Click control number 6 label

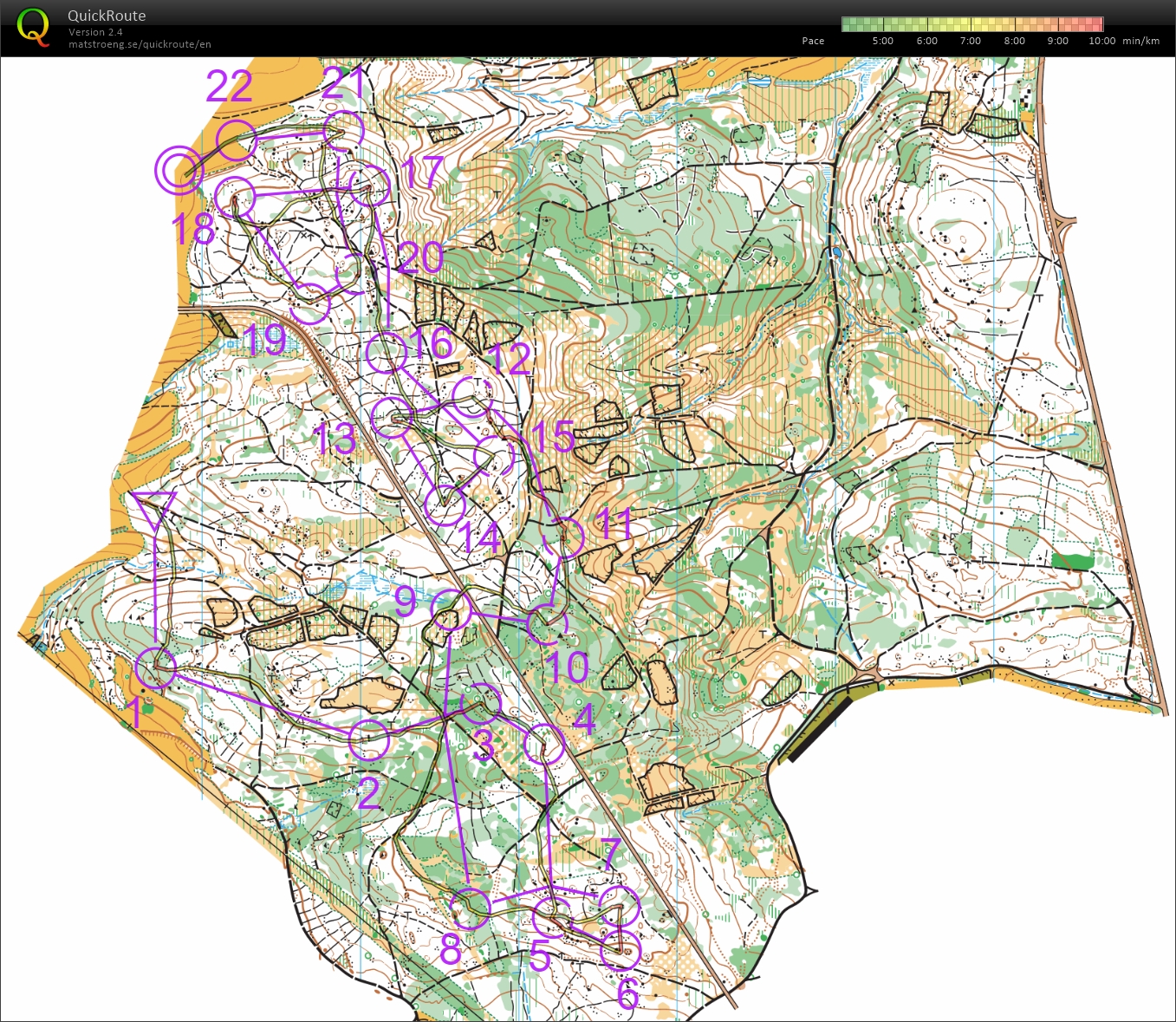point(627,993)
